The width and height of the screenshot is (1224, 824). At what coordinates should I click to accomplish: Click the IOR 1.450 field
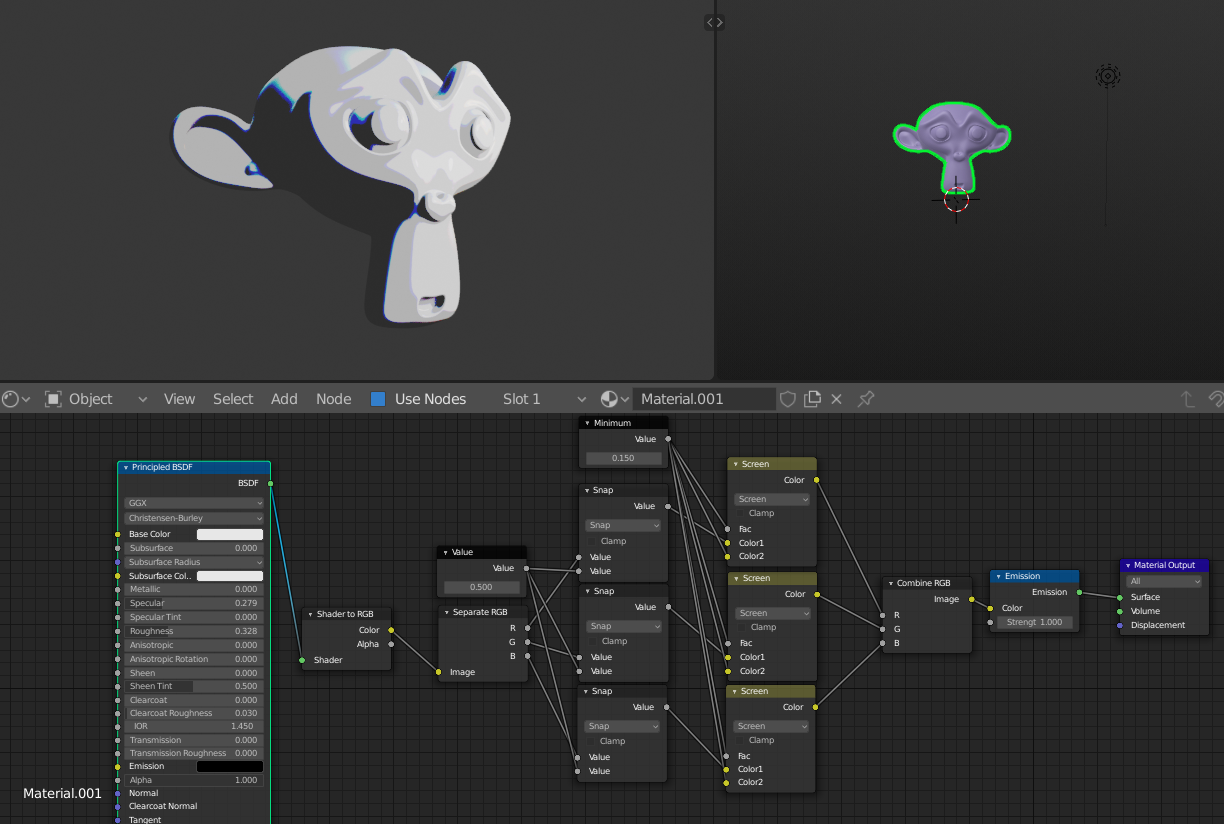click(x=194, y=726)
